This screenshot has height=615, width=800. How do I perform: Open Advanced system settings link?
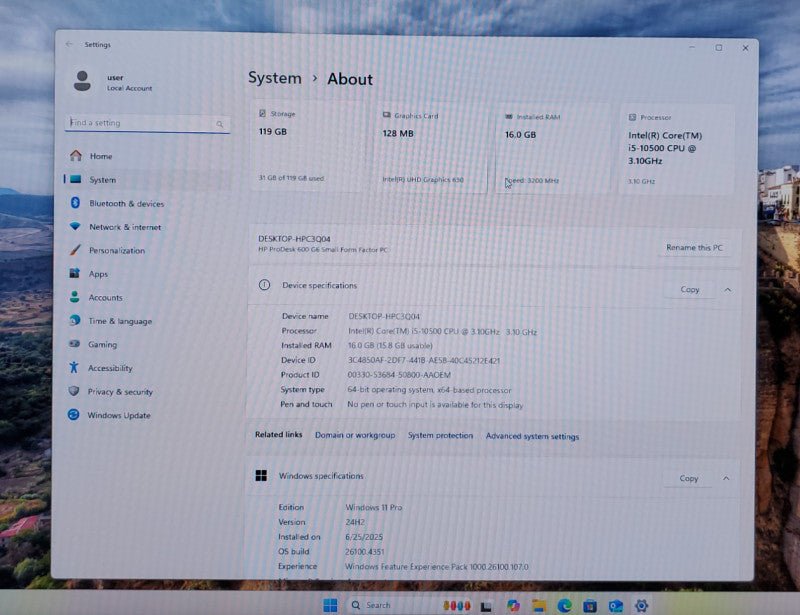[x=532, y=436]
